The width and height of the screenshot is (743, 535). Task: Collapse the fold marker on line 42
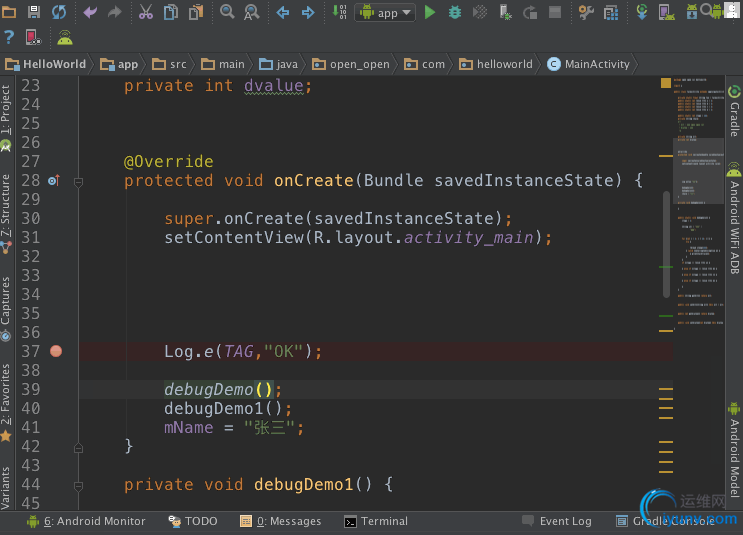79,447
